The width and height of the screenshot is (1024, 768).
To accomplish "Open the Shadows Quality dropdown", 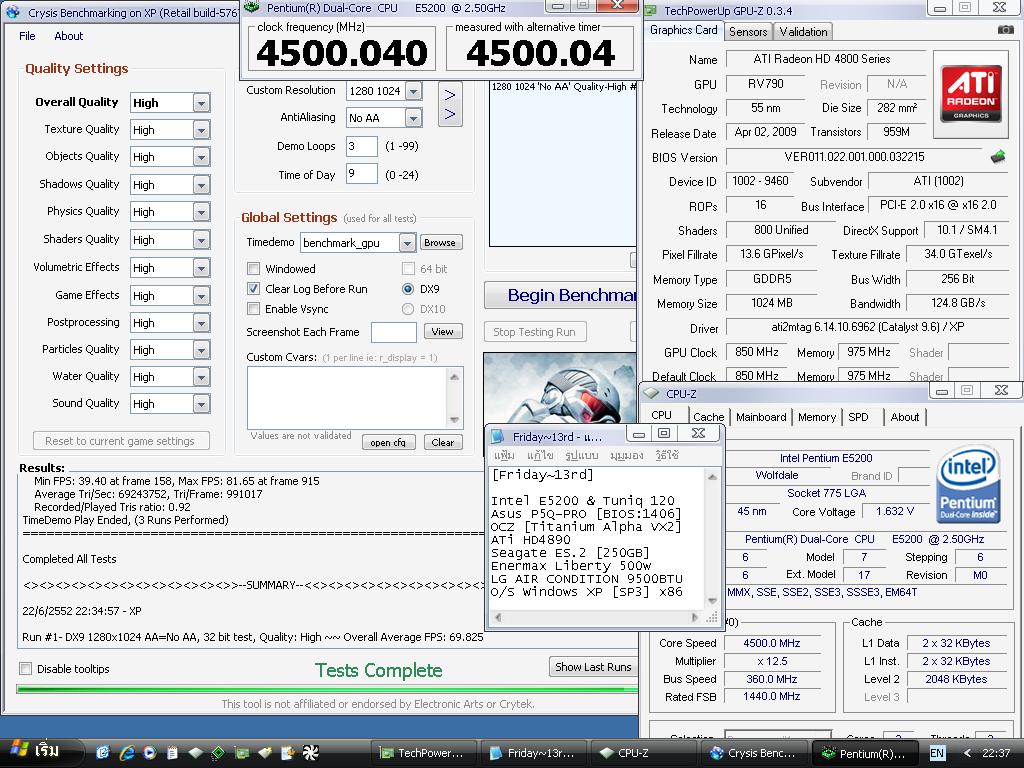I will click(x=201, y=185).
